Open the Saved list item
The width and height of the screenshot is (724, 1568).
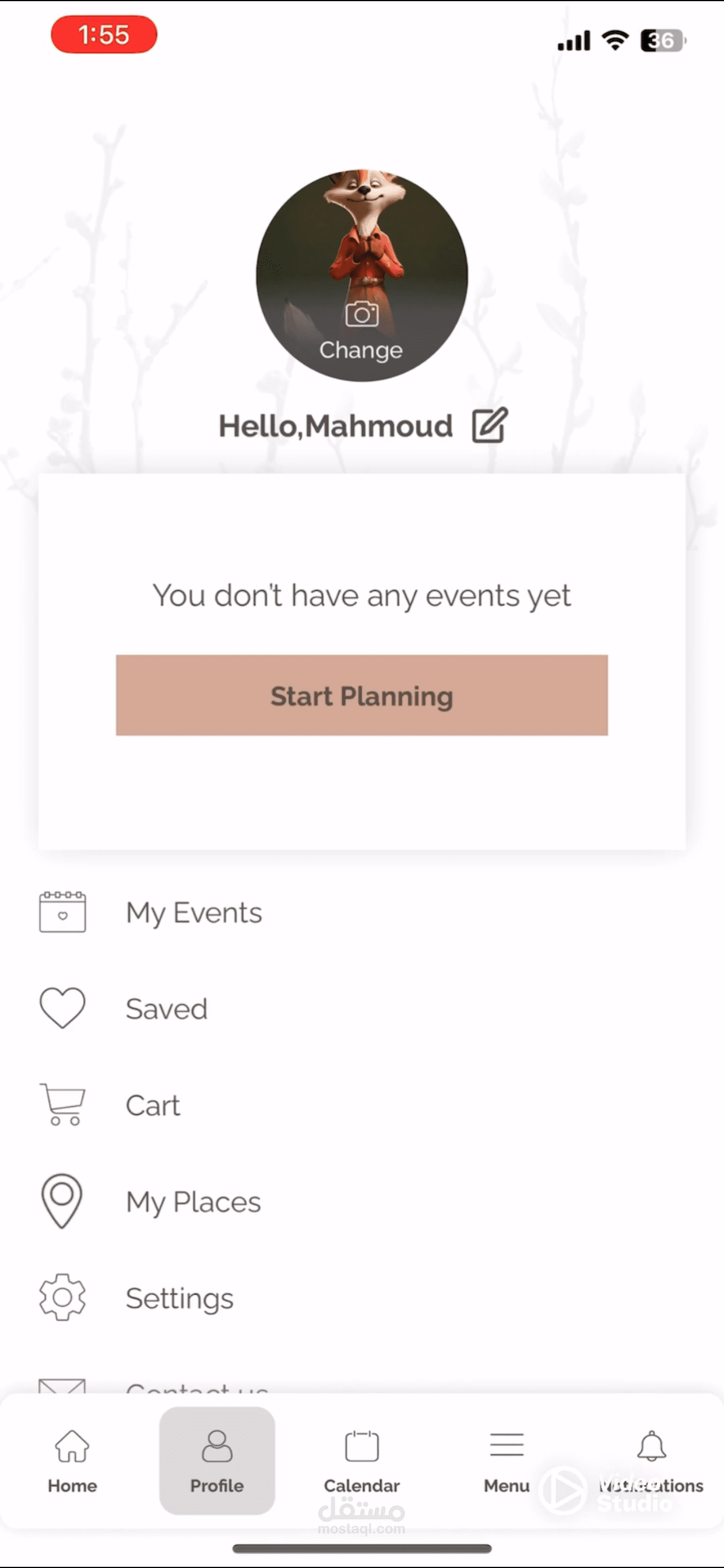click(x=167, y=1009)
